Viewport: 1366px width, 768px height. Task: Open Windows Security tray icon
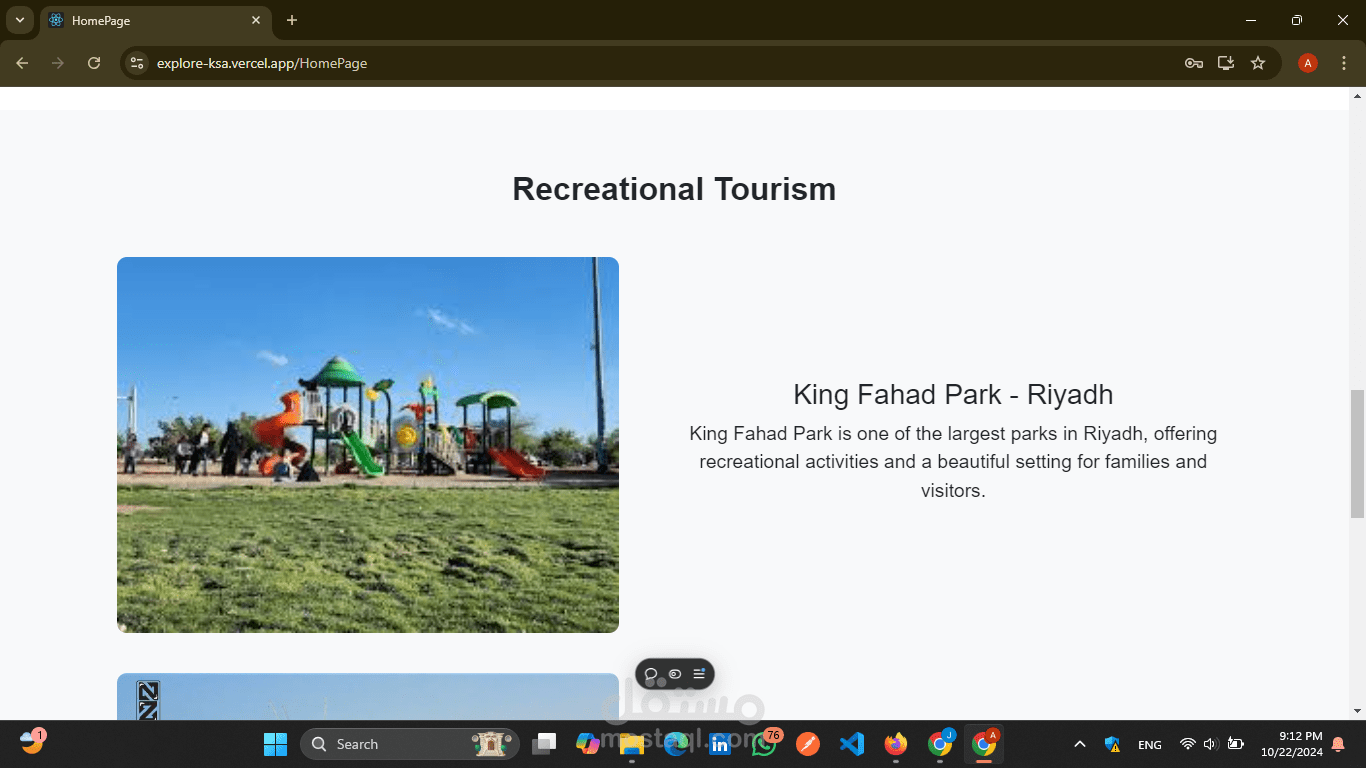tap(1112, 744)
